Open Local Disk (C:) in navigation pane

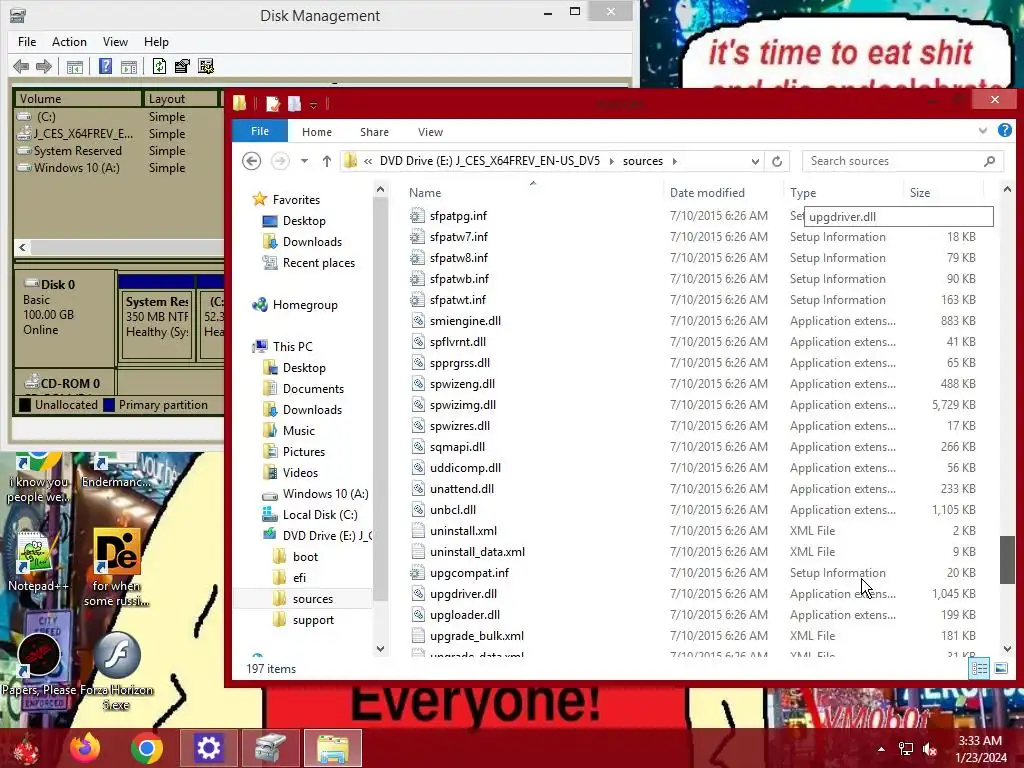319,515
